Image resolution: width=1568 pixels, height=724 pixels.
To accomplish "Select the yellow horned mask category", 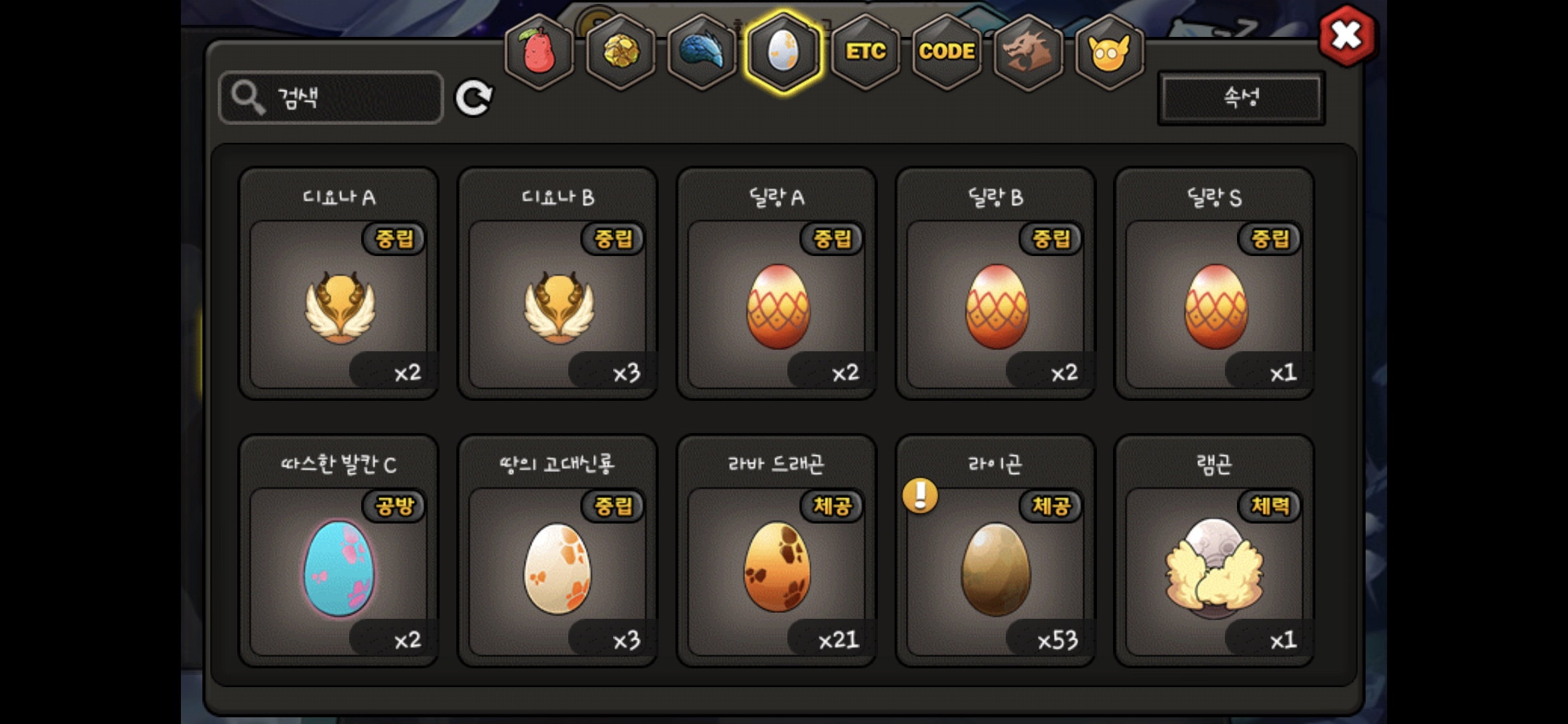I will click(x=1110, y=52).
